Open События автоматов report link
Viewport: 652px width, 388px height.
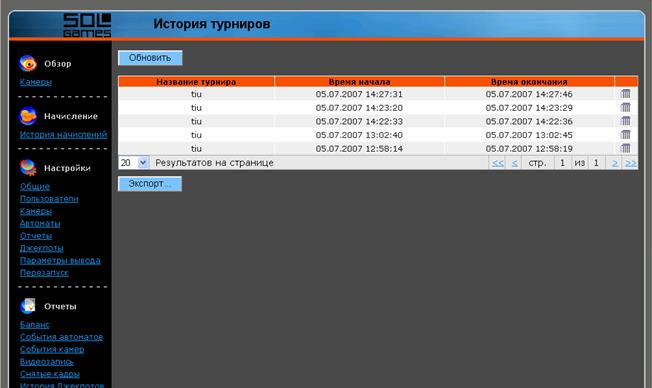(x=61, y=337)
